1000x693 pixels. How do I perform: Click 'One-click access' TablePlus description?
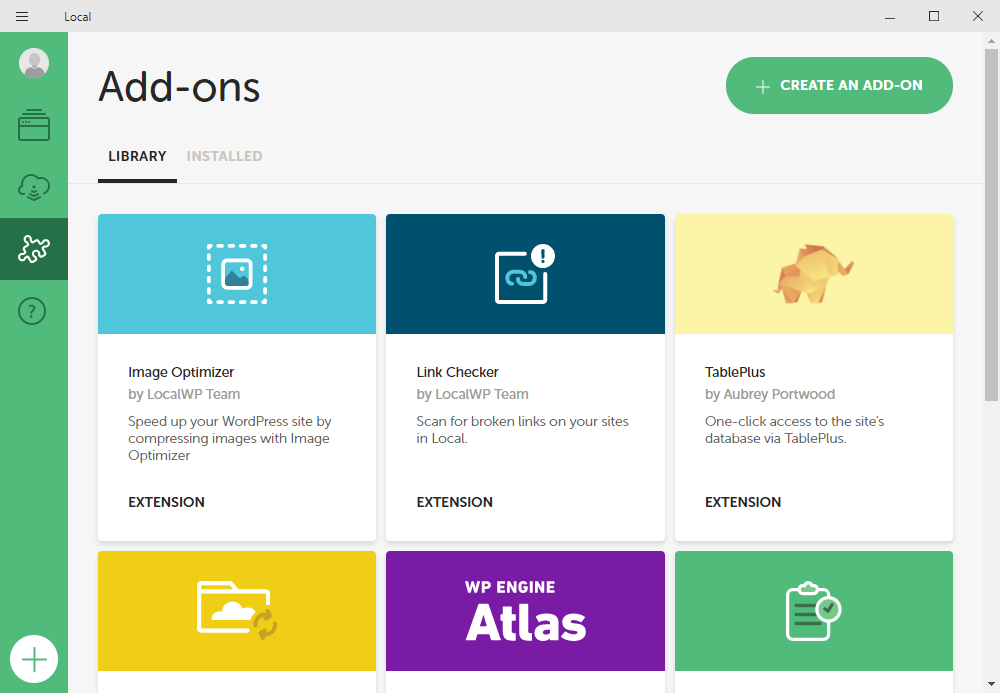[794, 430]
